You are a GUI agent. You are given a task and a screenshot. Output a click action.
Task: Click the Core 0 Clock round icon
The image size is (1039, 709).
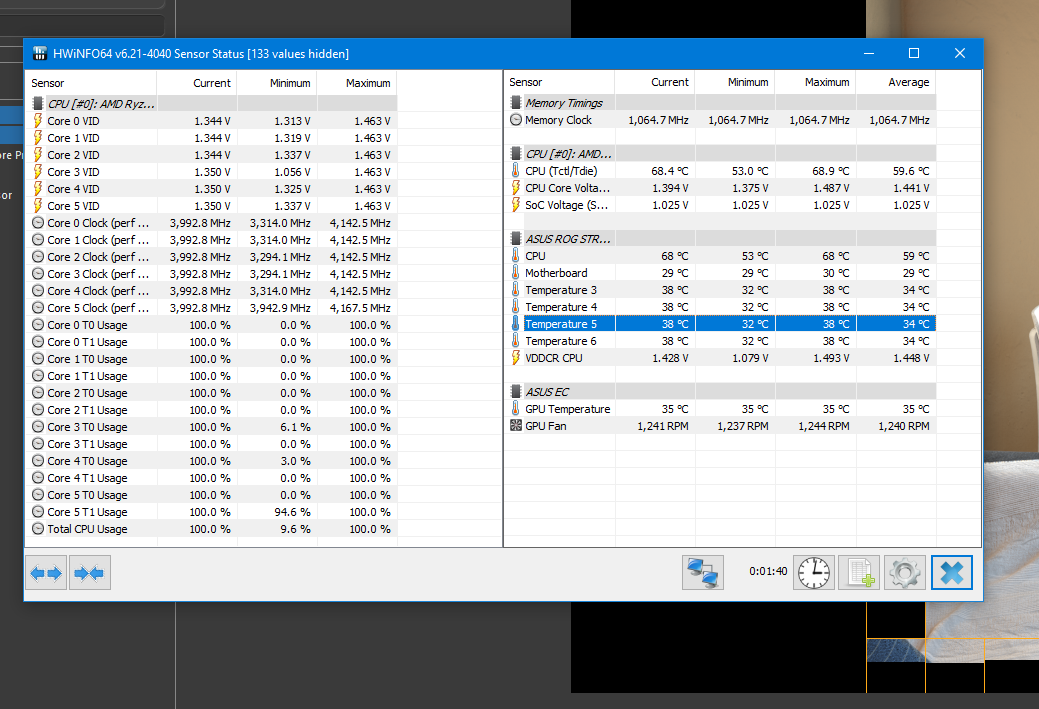pos(38,223)
